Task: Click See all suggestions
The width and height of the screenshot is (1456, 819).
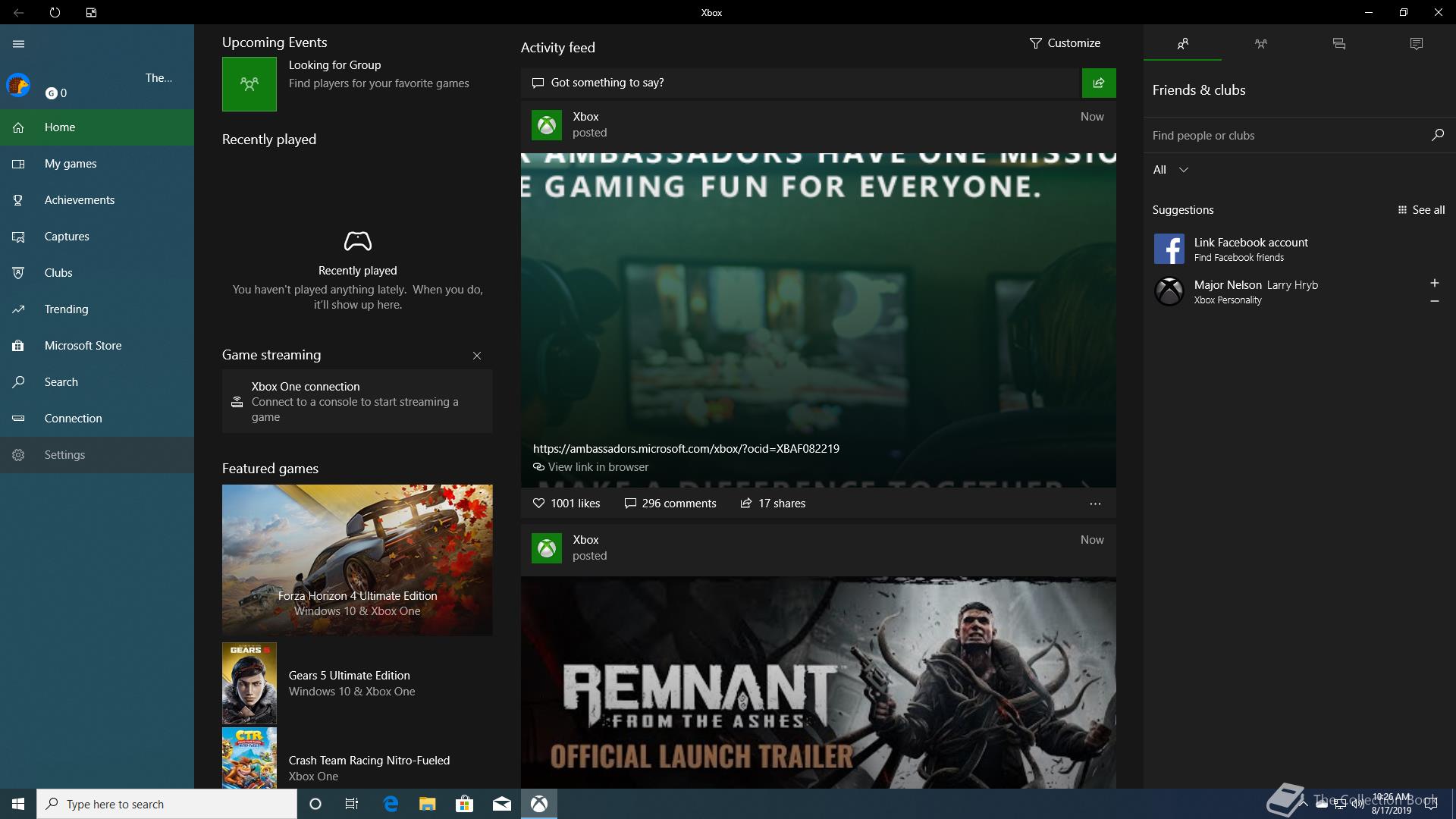Action: pyautogui.click(x=1421, y=210)
